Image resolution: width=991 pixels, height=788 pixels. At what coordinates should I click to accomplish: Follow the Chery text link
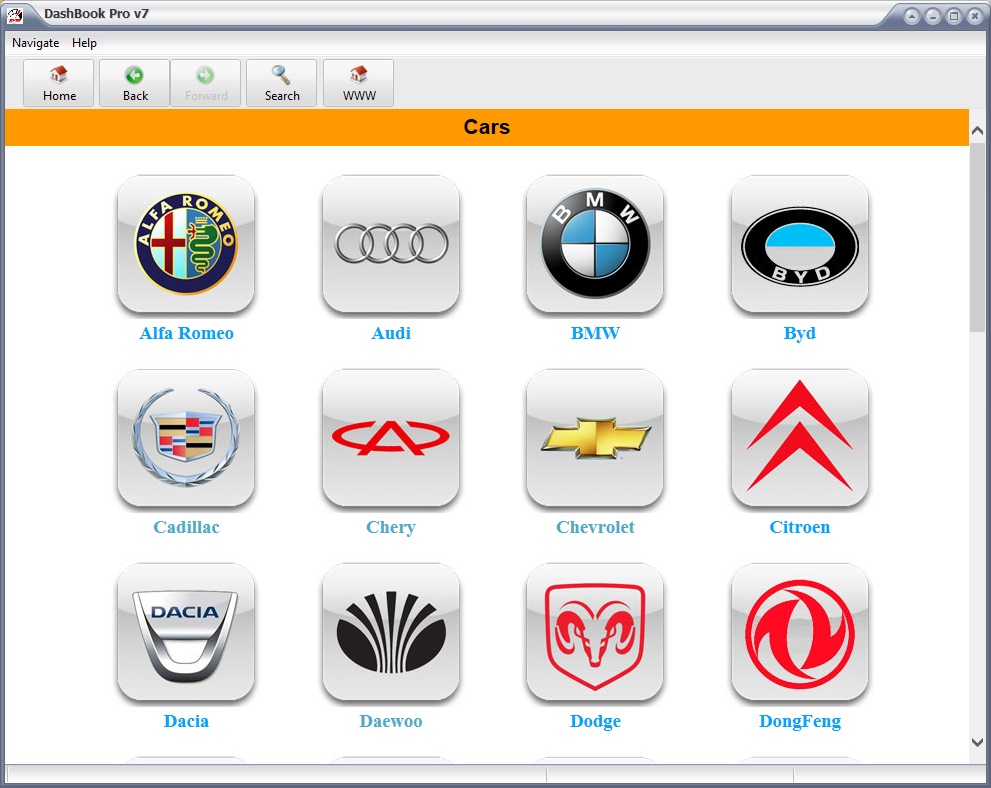391,527
